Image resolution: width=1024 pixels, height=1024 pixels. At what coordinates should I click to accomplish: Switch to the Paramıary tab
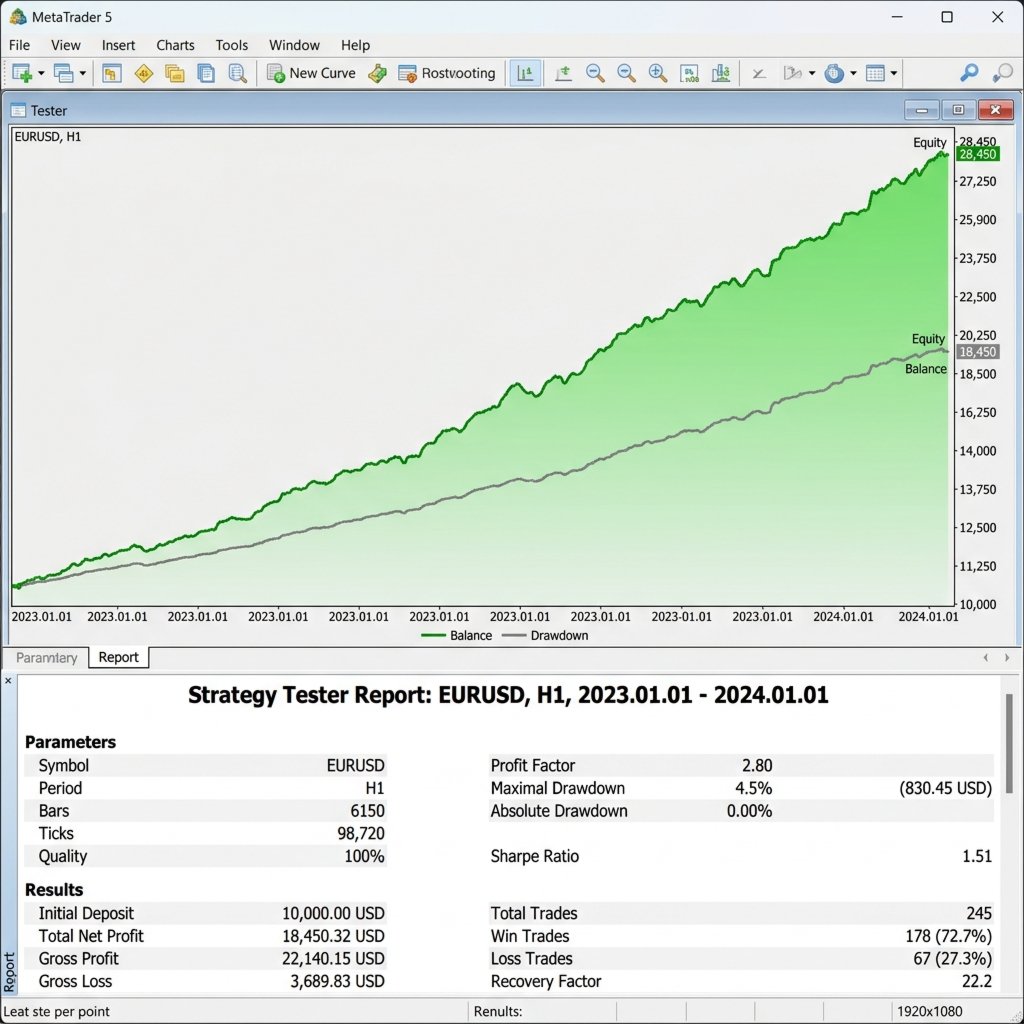(46, 658)
